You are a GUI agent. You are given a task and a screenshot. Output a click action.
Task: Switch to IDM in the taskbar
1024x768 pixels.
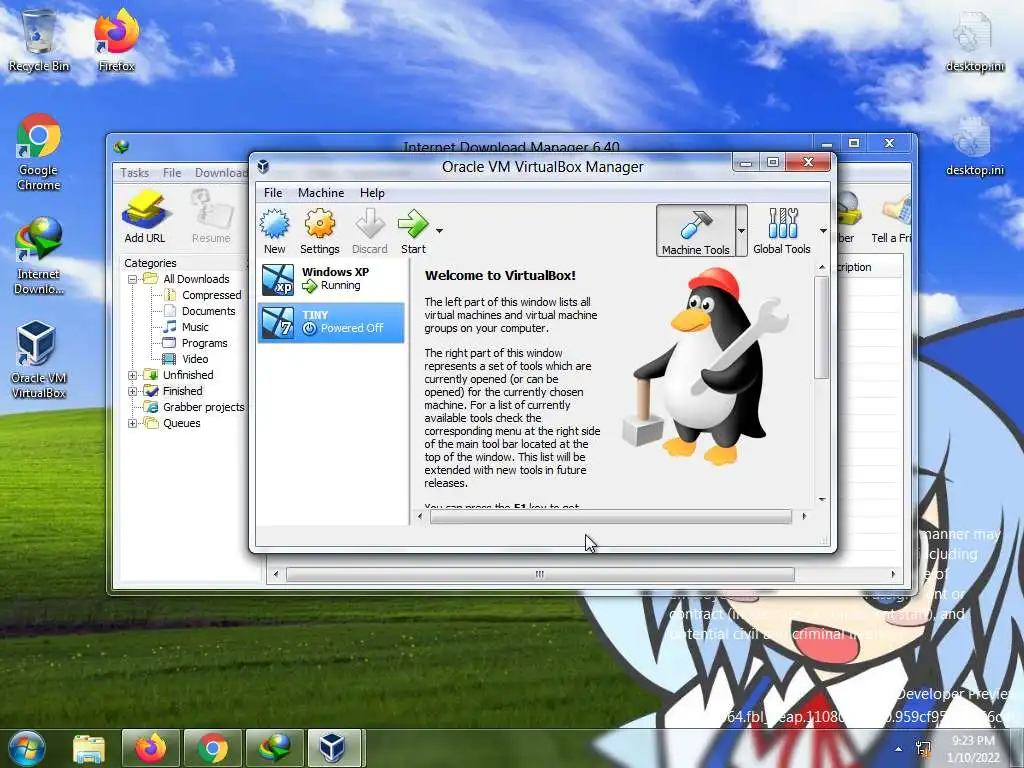click(x=275, y=748)
